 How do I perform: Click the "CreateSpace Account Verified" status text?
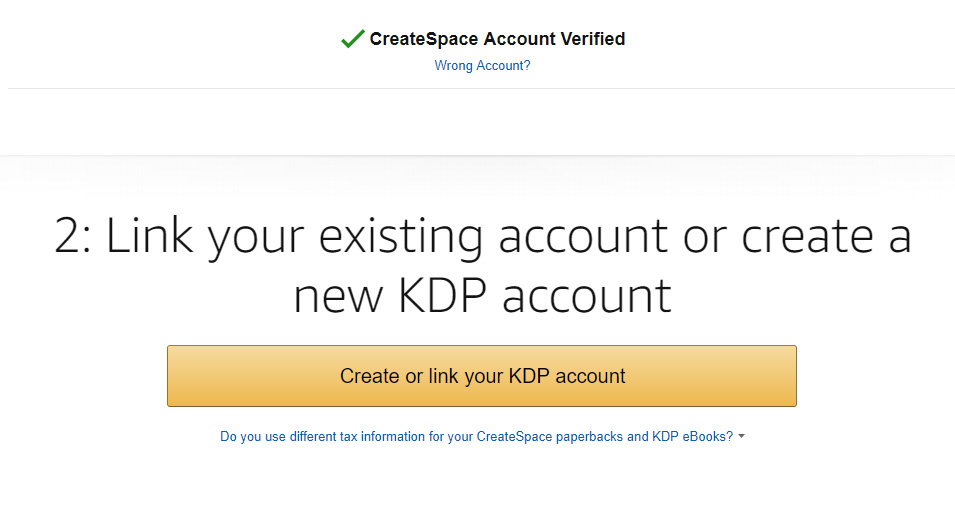(497, 39)
